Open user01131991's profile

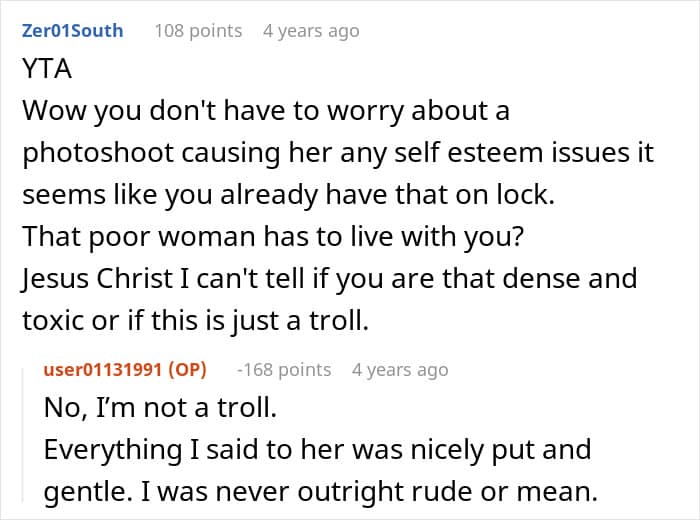pyautogui.click(x=103, y=370)
